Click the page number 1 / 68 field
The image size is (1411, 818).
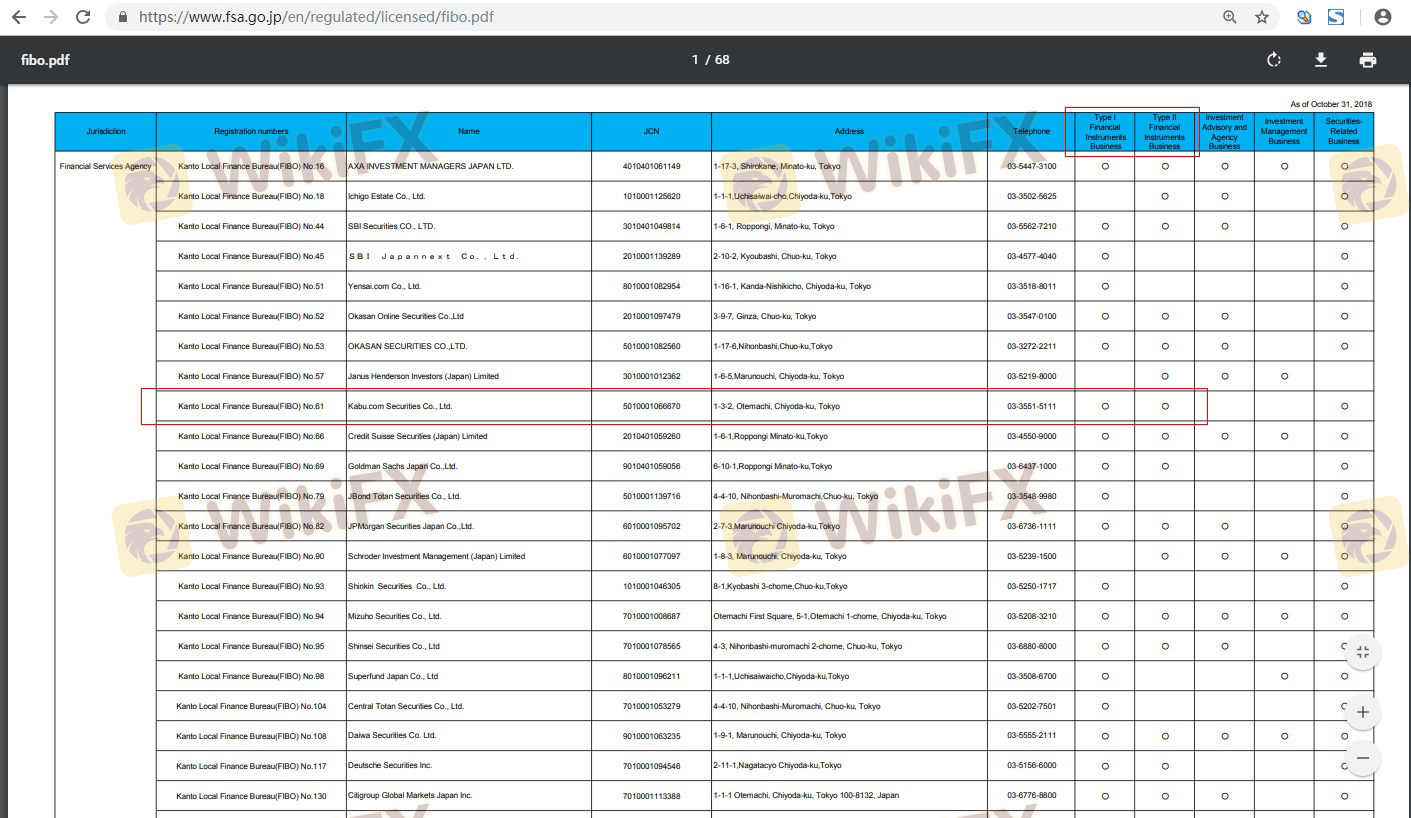(x=710, y=60)
